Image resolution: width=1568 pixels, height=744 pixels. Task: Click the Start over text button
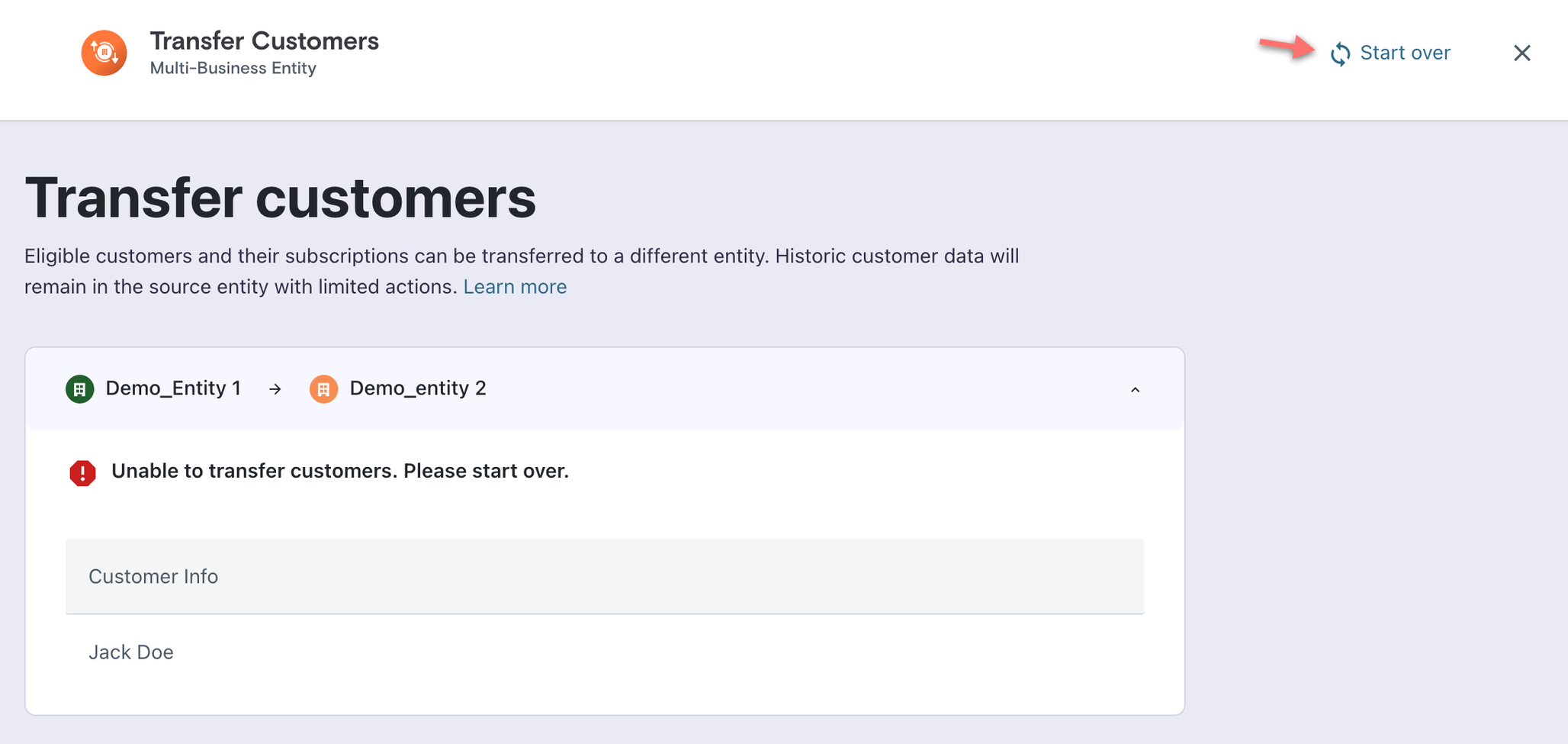click(x=1405, y=53)
